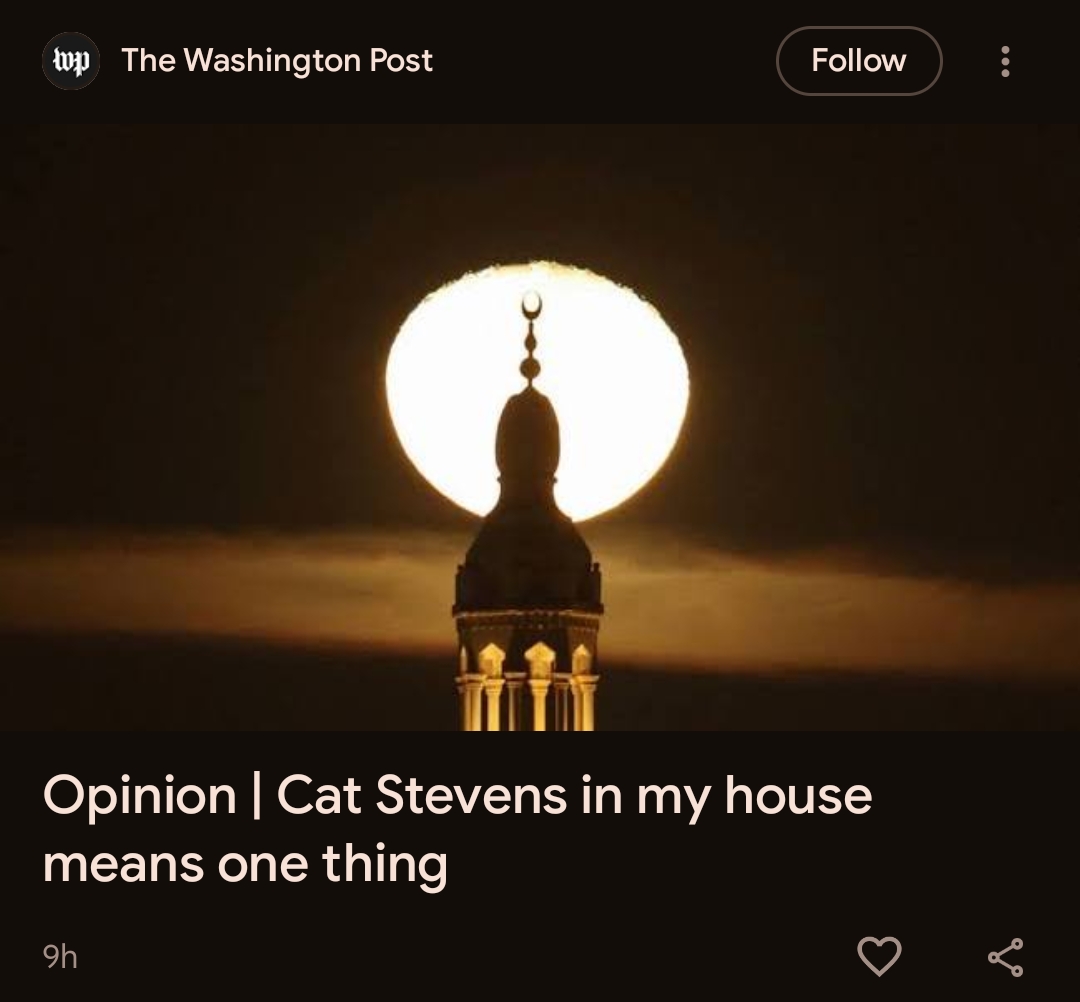Open the Cat Stevens opinion headline
The height and width of the screenshot is (1002, 1080).
(x=457, y=828)
